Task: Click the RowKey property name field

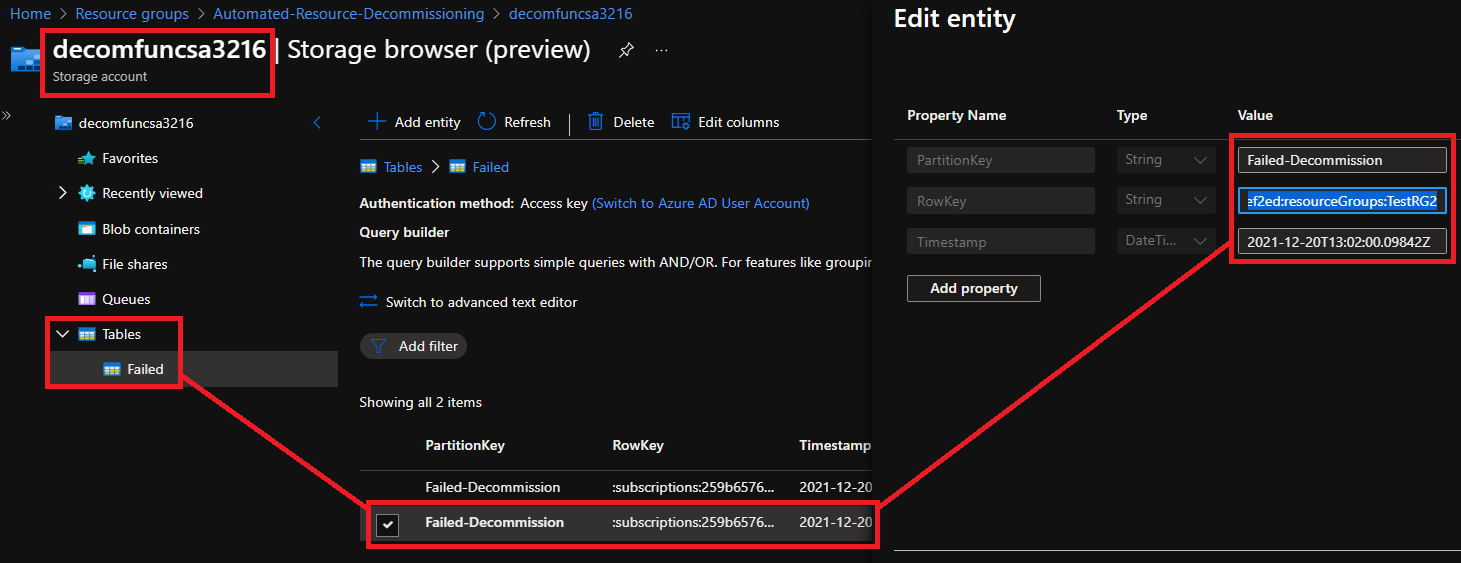Action: tap(1002, 201)
